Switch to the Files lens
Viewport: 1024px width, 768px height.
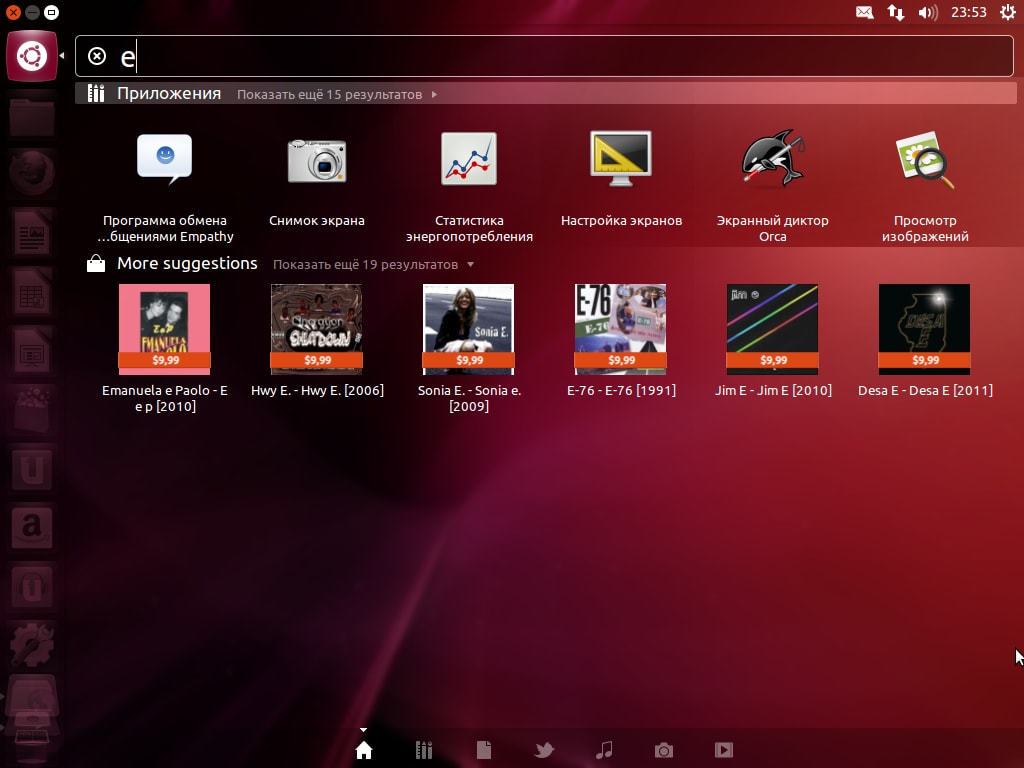484,750
